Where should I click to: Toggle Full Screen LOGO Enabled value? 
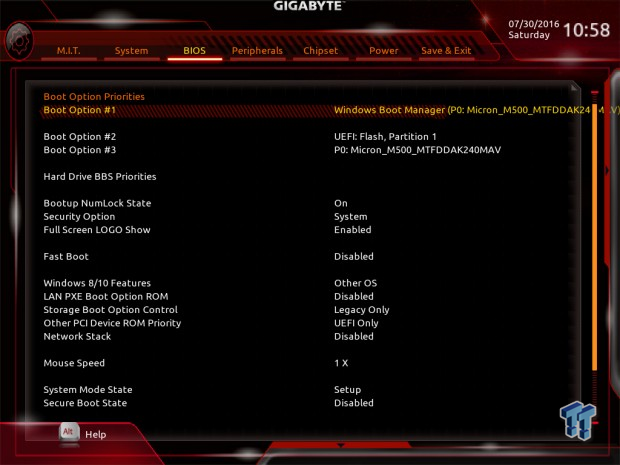352,230
